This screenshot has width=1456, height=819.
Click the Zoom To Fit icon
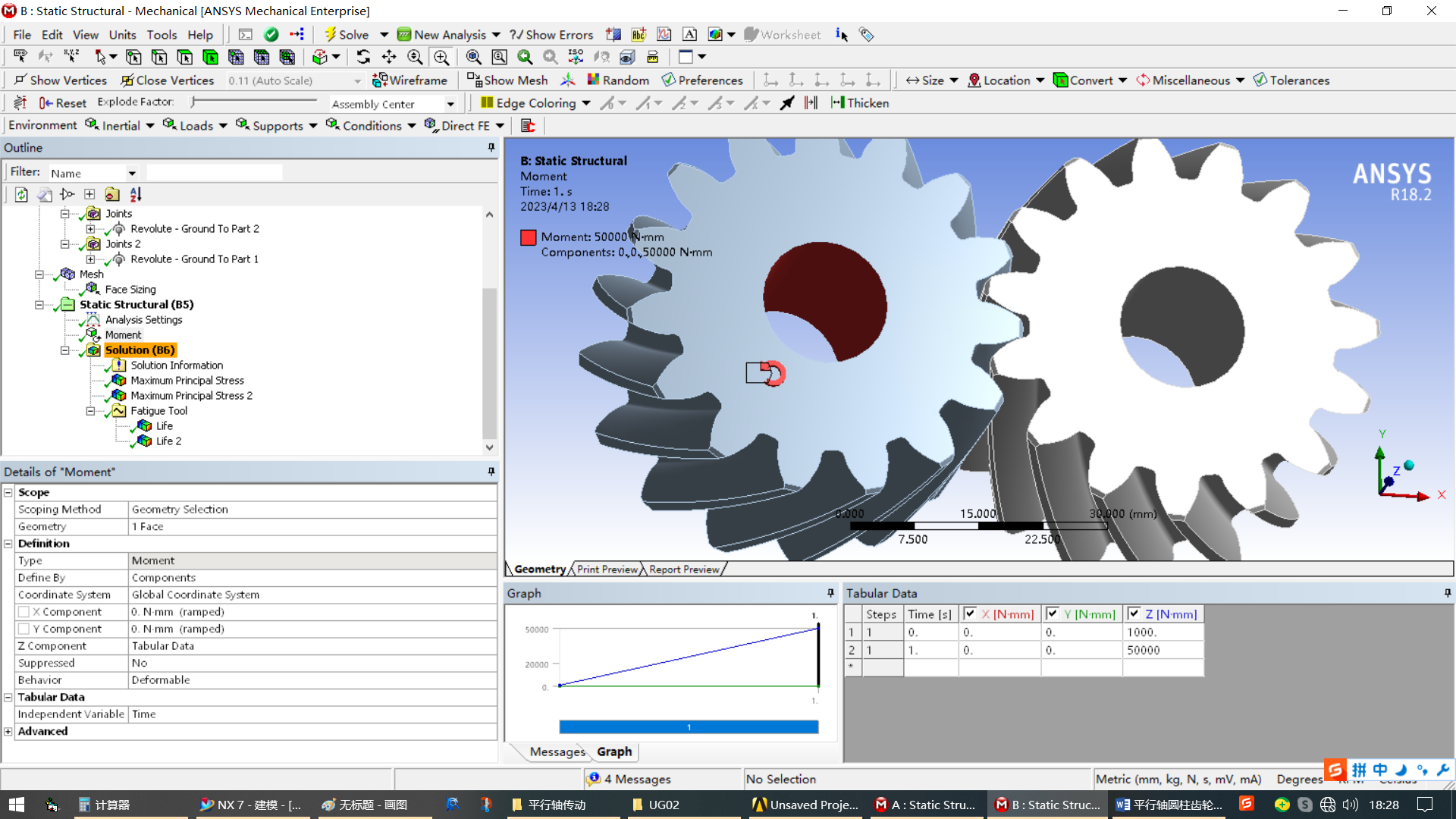[x=473, y=57]
